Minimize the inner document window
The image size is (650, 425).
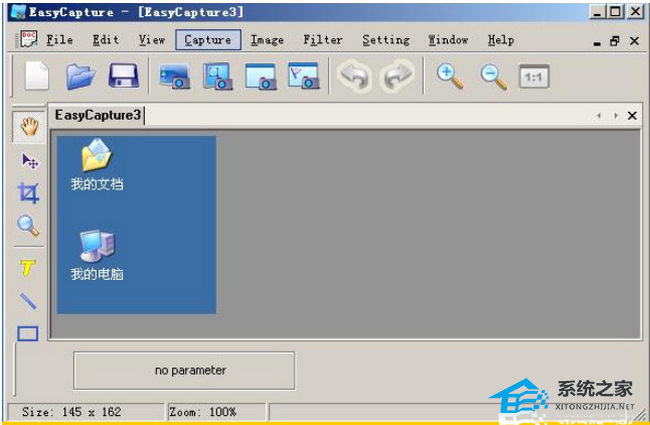tap(597, 43)
